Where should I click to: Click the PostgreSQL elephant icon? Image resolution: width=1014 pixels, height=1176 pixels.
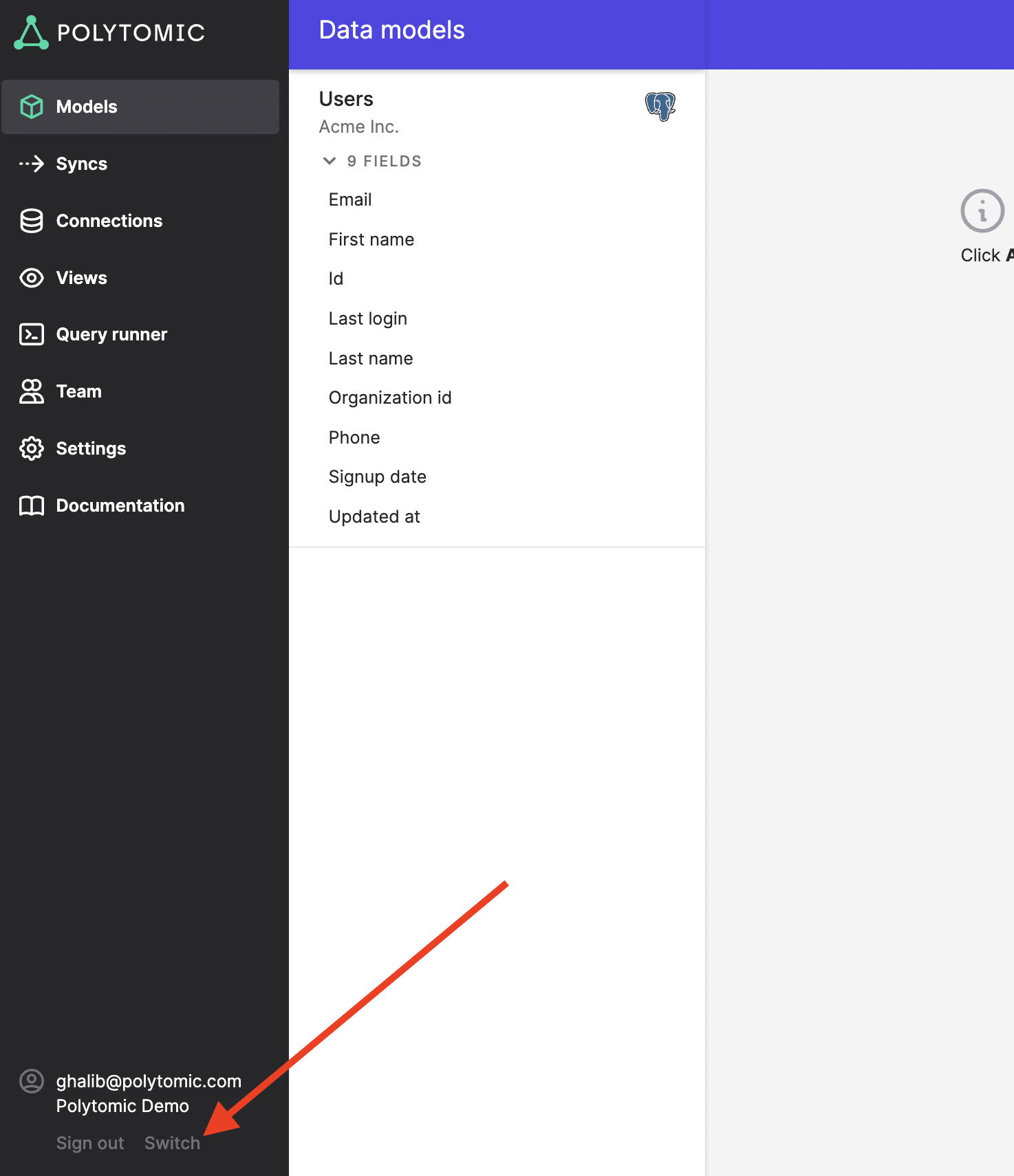point(660,107)
